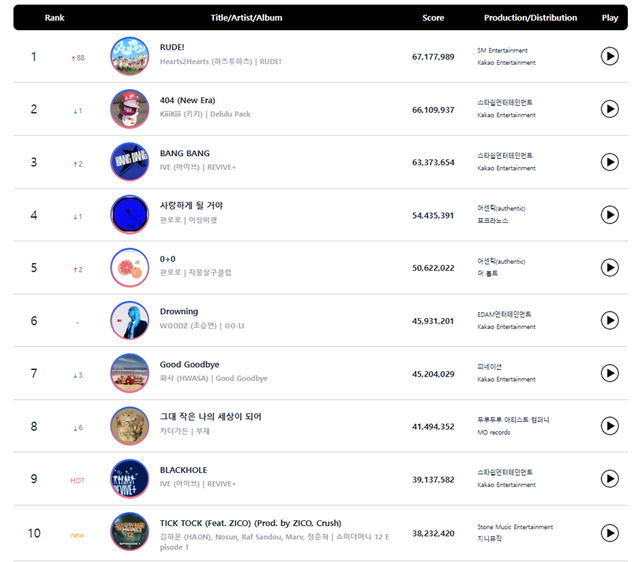Screen dimensions: 640x562
Task: Play TICK TOCK (Feat. ZICO)
Action: [609, 532]
